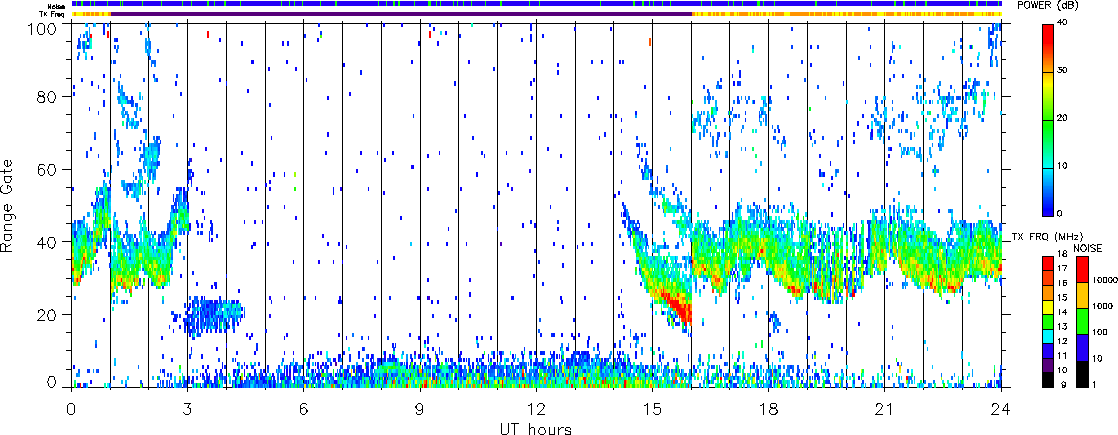The height and width of the screenshot is (435, 1118).
Task: Click x-axis tick label 6
Action: tap(304, 409)
